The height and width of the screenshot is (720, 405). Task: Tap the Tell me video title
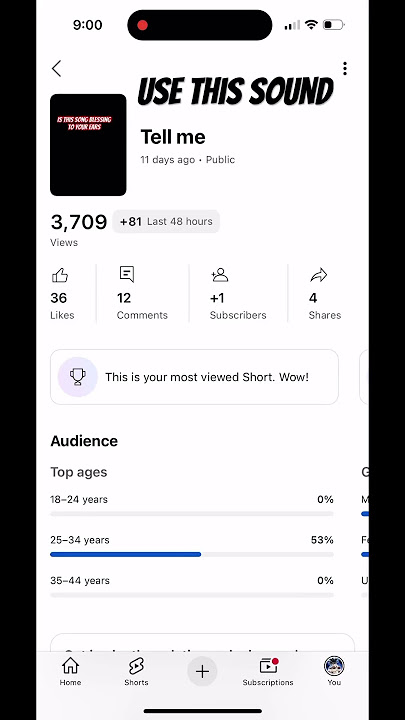(x=173, y=137)
